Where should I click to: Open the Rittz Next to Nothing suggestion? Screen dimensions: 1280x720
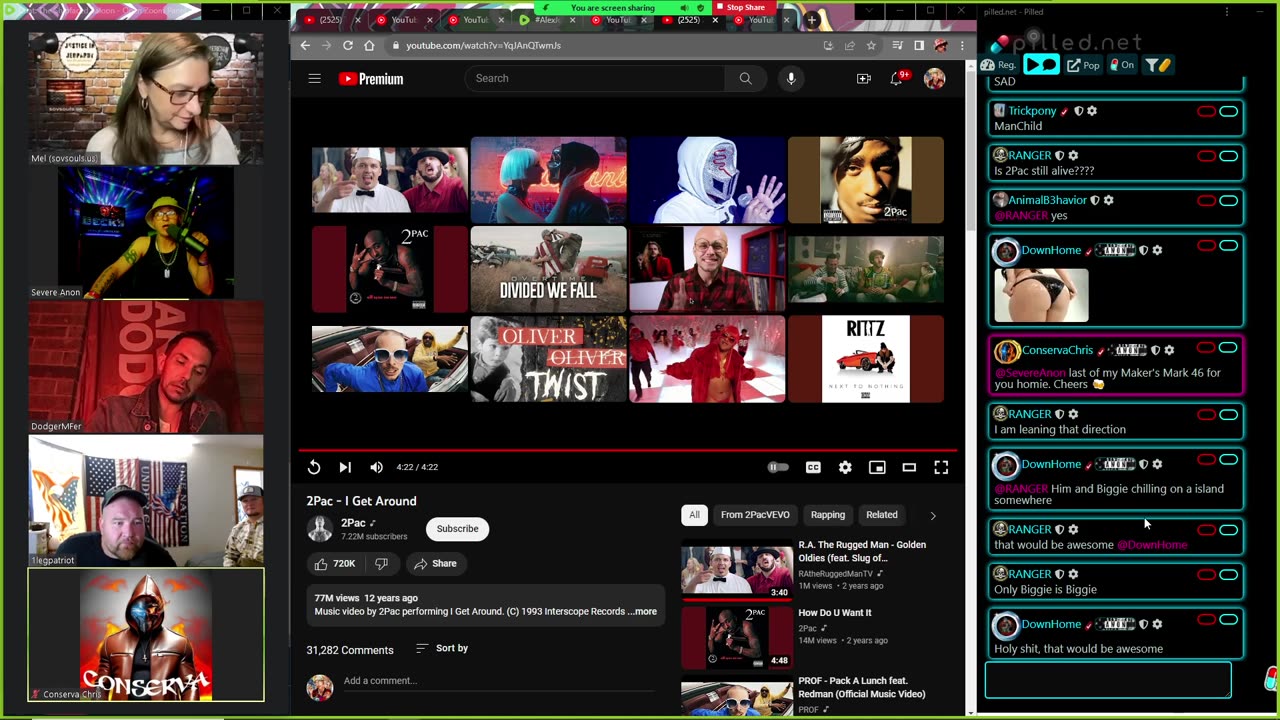(866, 359)
